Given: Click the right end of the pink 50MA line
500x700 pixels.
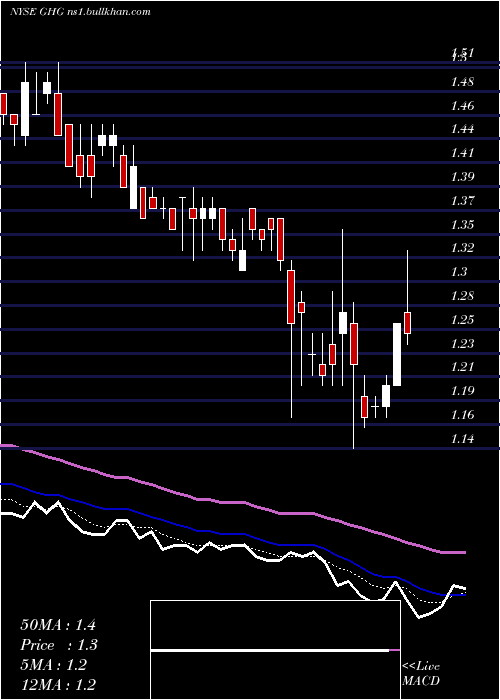Looking at the screenshot, I should 464,552.
